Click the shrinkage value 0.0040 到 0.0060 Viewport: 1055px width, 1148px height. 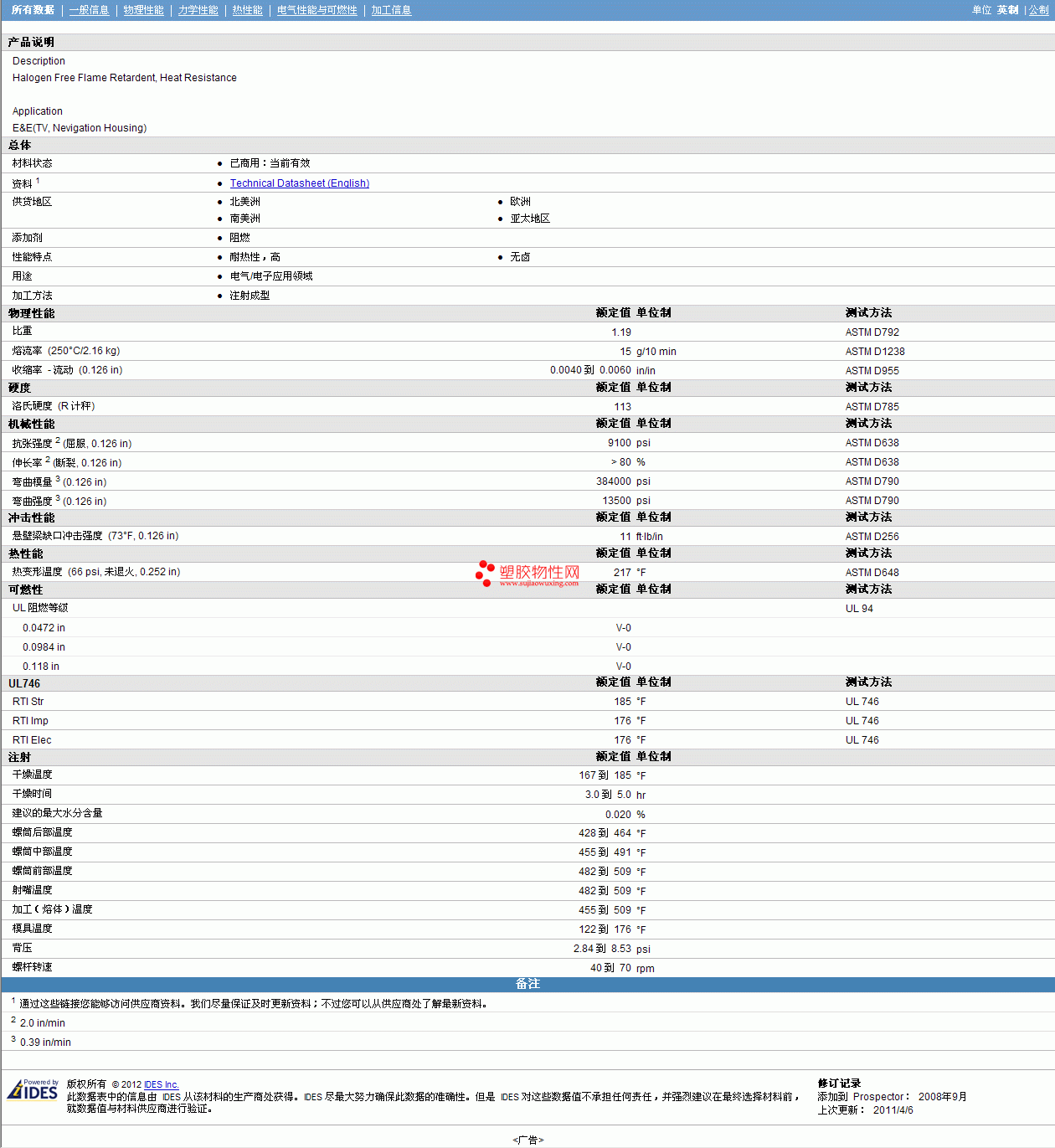tap(590, 370)
